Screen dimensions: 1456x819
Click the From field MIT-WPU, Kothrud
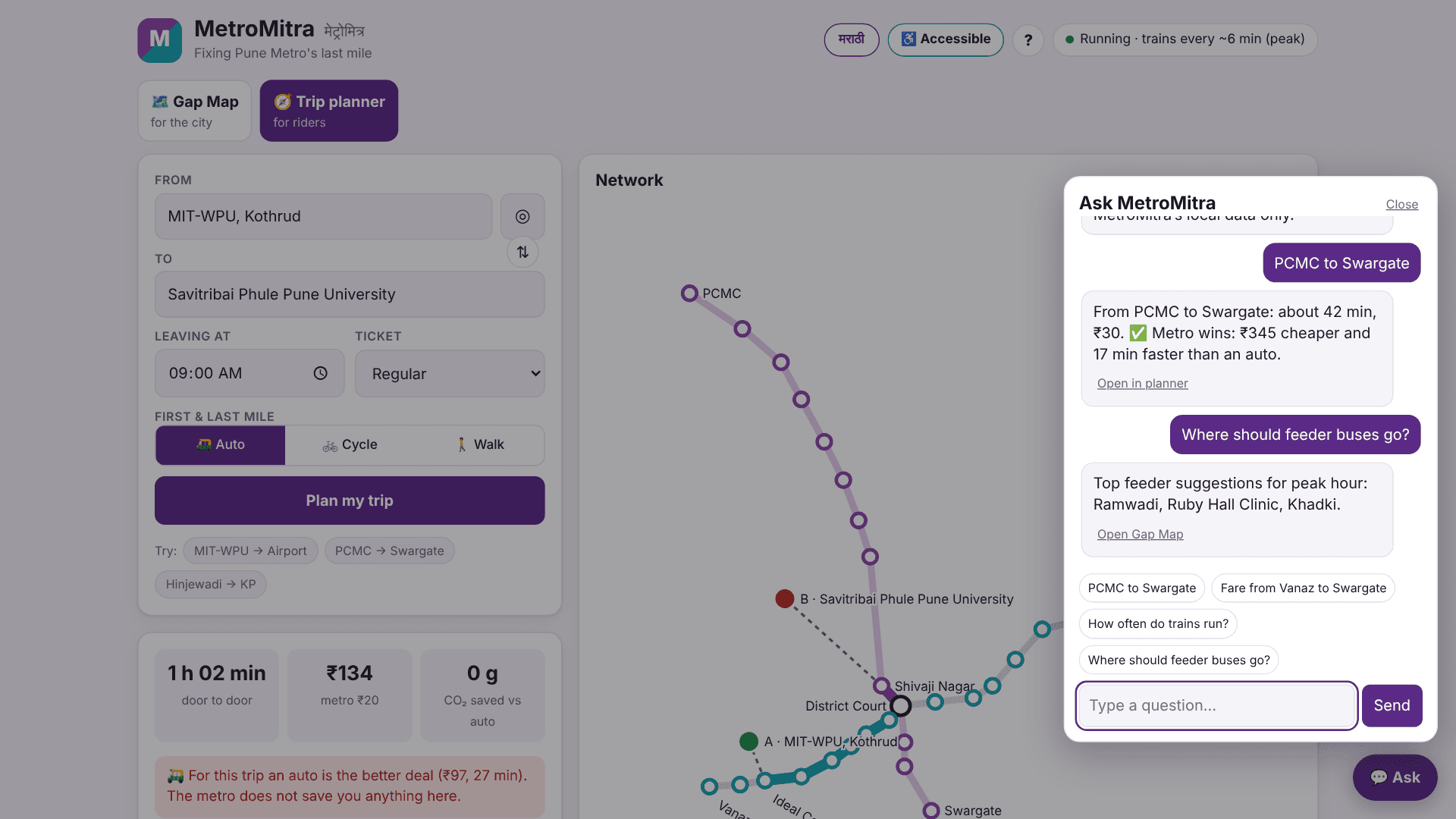pyautogui.click(x=324, y=217)
